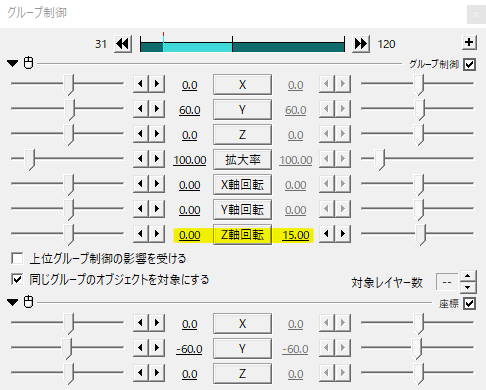This screenshot has width=486, height=390.
Task: Collapse the 座標 section triangle
Action: (13, 302)
